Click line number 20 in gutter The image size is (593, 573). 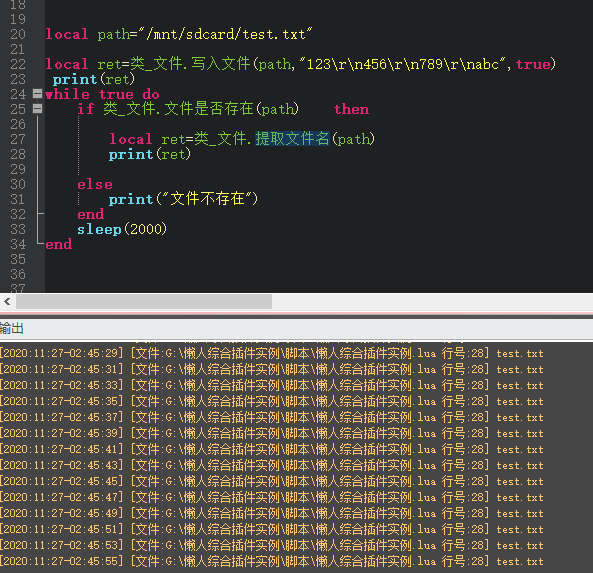point(18,34)
